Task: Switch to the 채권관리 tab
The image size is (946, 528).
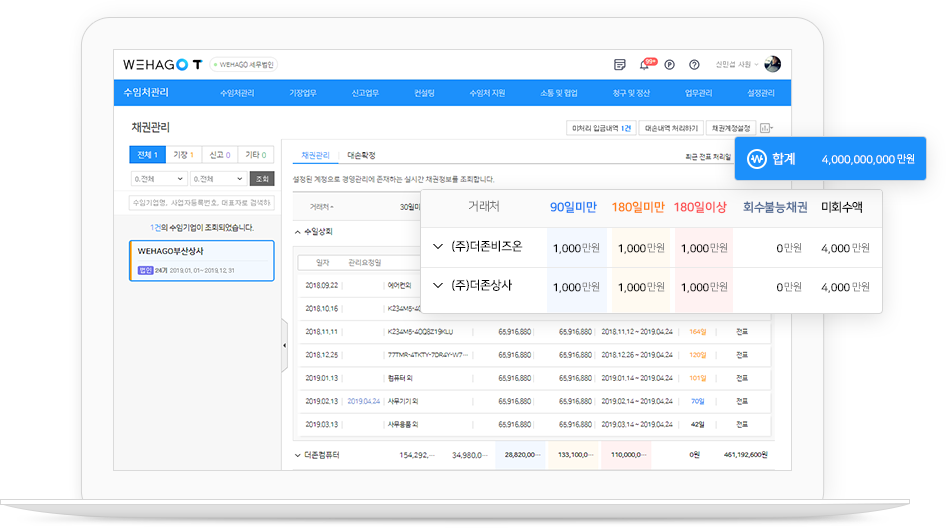Action: pyautogui.click(x=316, y=156)
